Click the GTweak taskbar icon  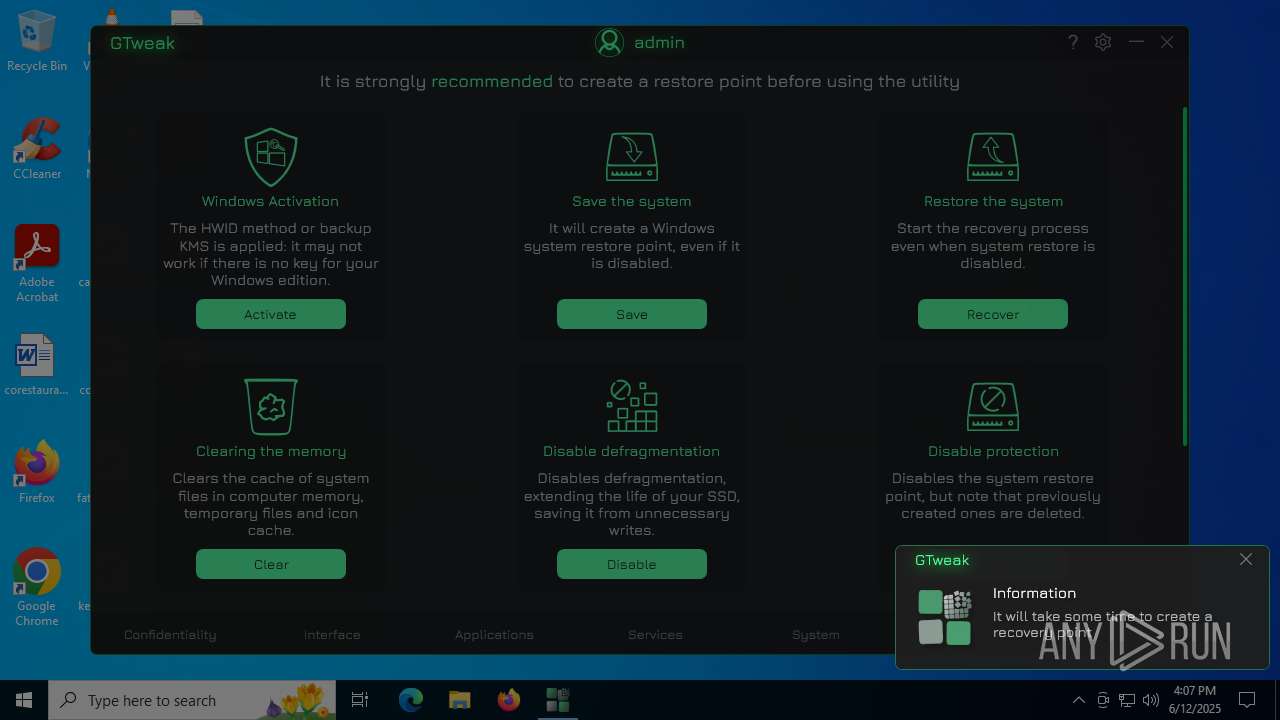pos(557,700)
